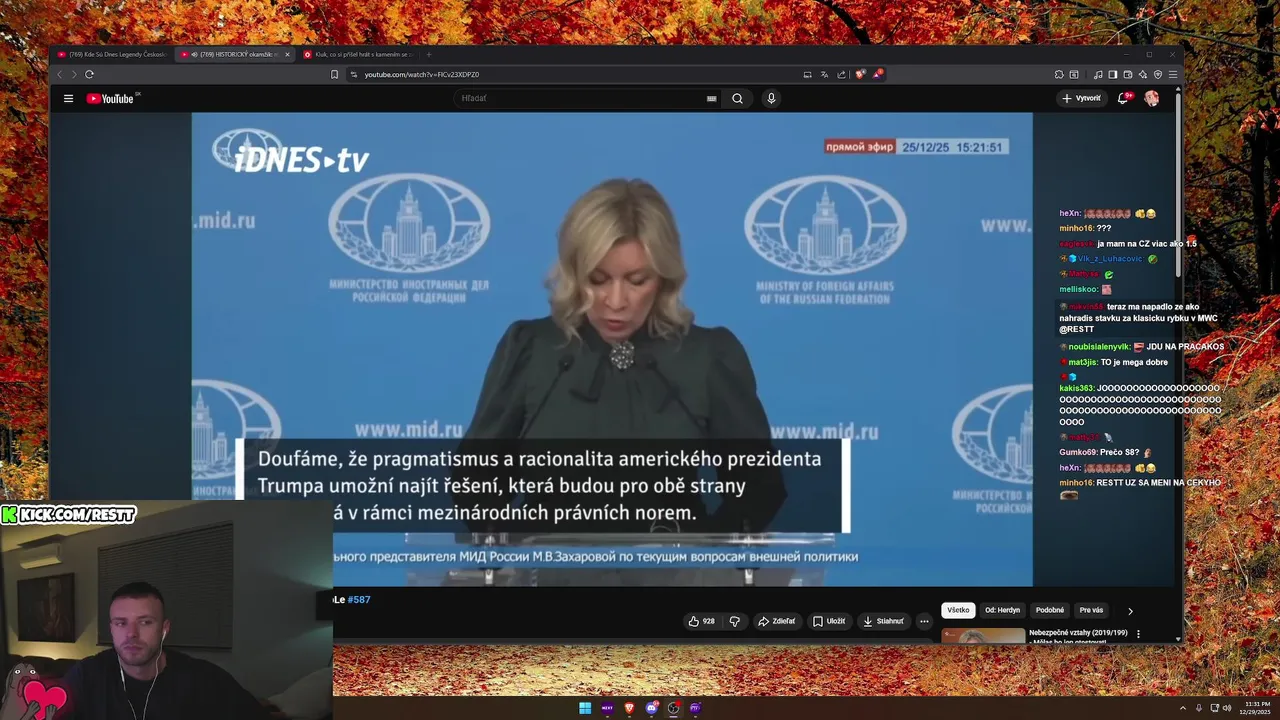Reload the current page
This screenshot has height=720, width=1280.
89,74
